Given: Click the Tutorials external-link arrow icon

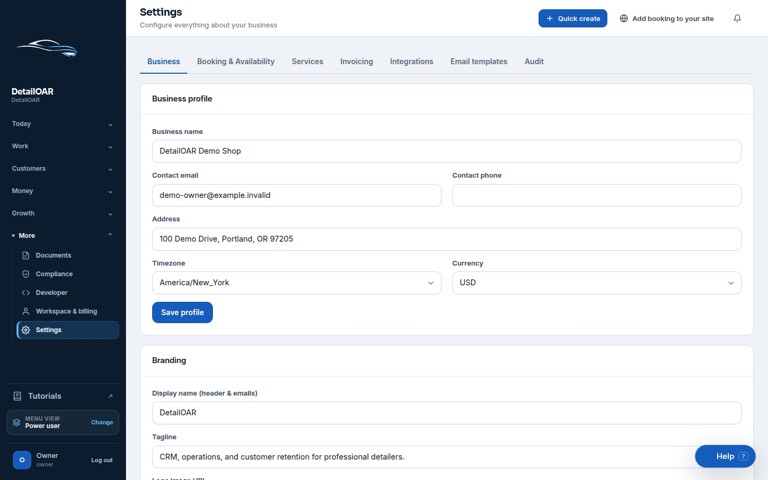Looking at the screenshot, I should 110,396.
